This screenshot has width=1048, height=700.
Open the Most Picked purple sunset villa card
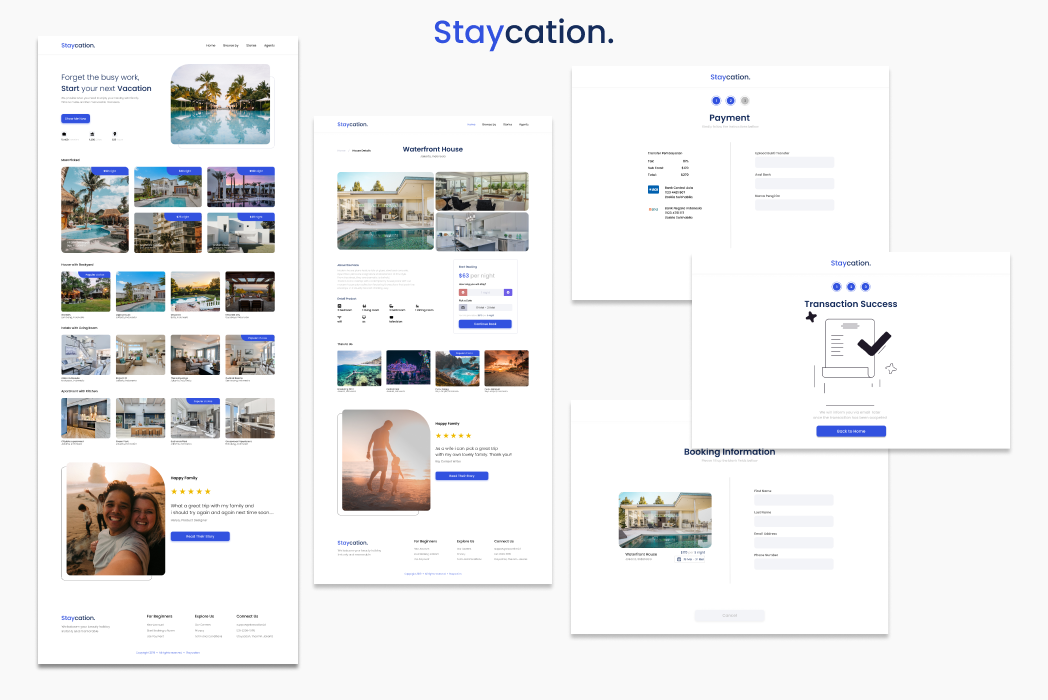(241, 187)
